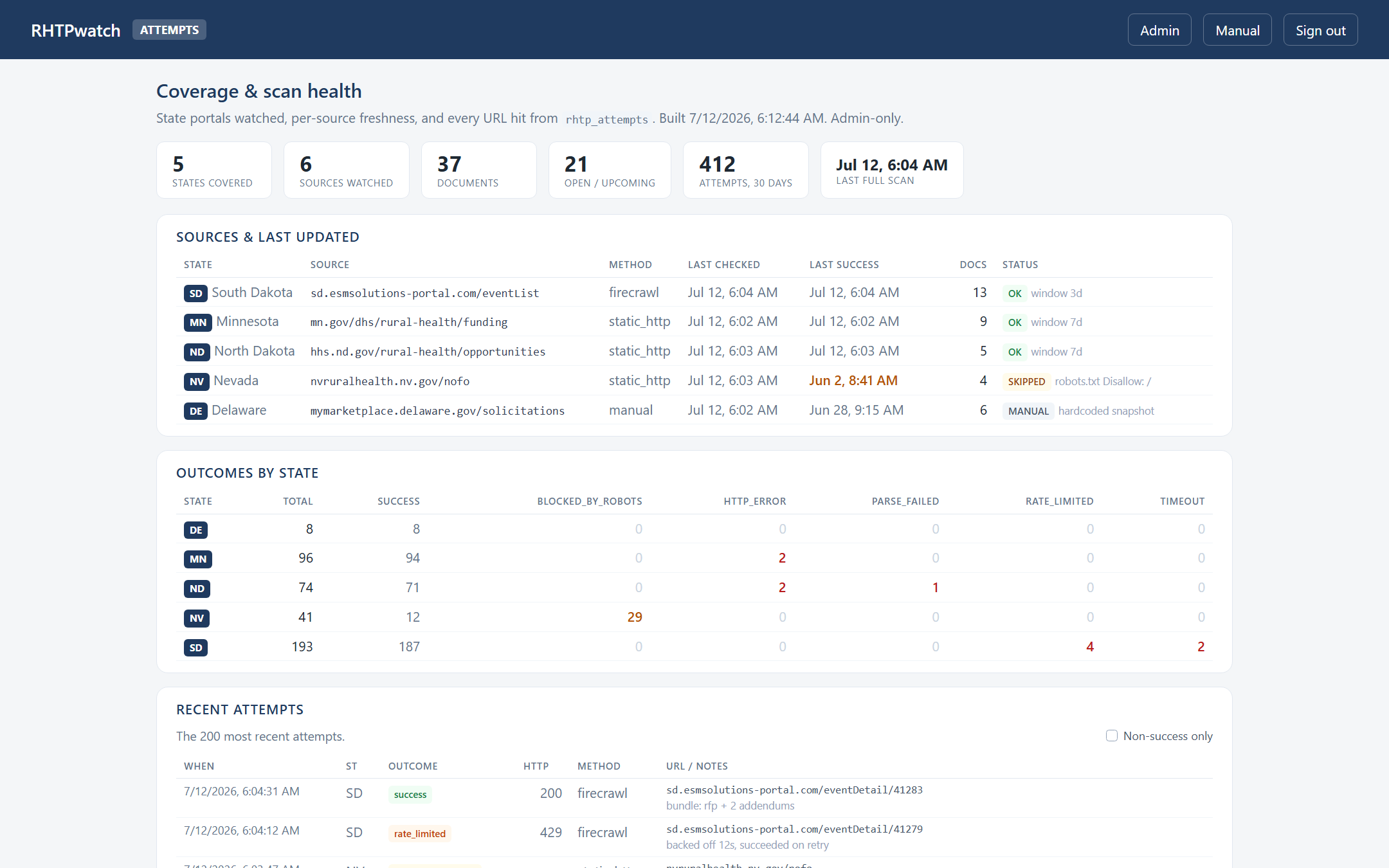Click the 2 http_error value for MN
This screenshot has height=868, width=1389.
coord(782,558)
